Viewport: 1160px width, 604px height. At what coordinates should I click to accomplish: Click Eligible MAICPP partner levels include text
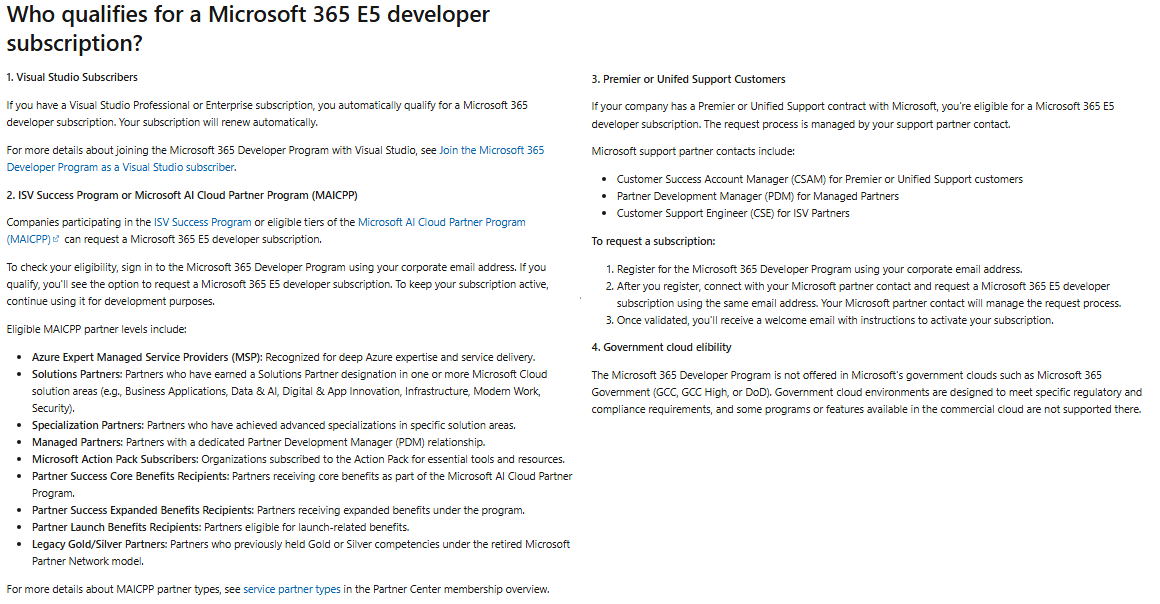[96, 329]
